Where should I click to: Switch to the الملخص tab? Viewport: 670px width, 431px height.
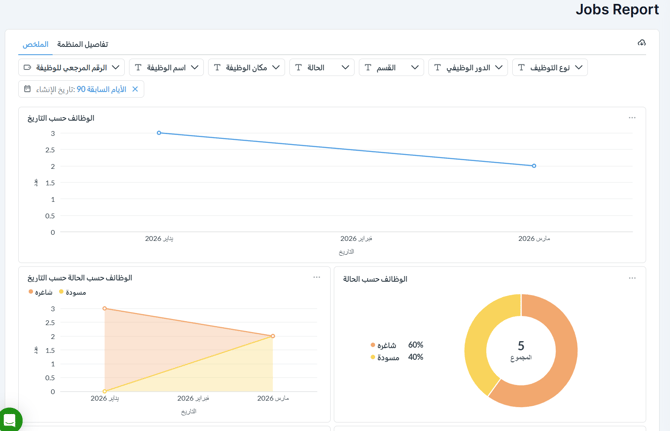[x=35, y=44]
